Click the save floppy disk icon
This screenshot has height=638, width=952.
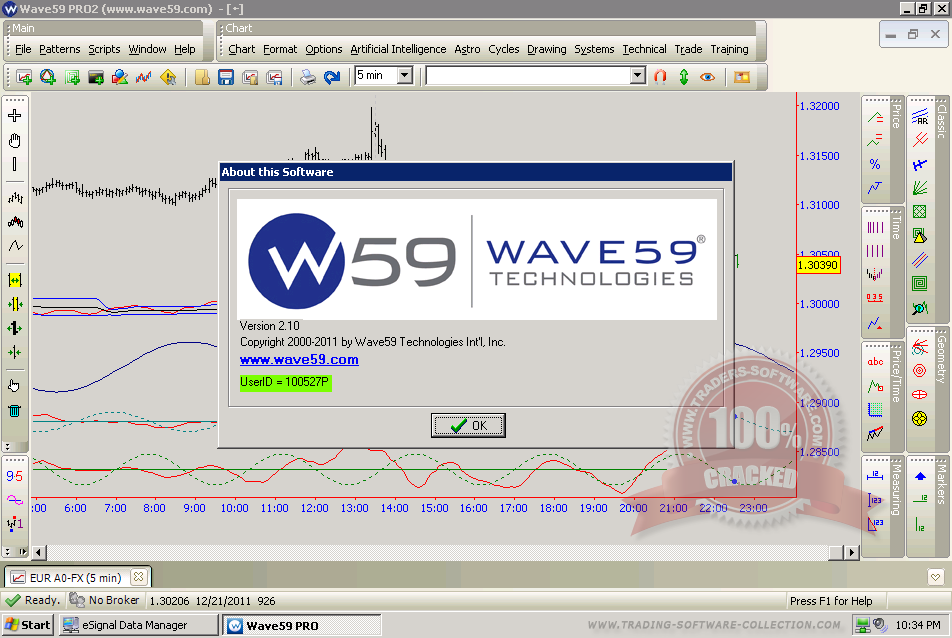coord(225,77)
